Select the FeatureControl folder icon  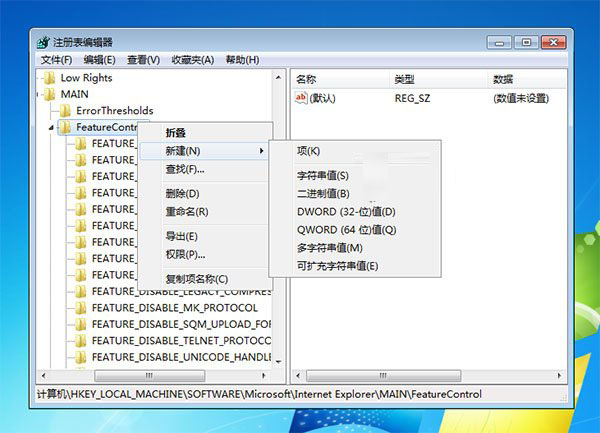tap(65, 127)
